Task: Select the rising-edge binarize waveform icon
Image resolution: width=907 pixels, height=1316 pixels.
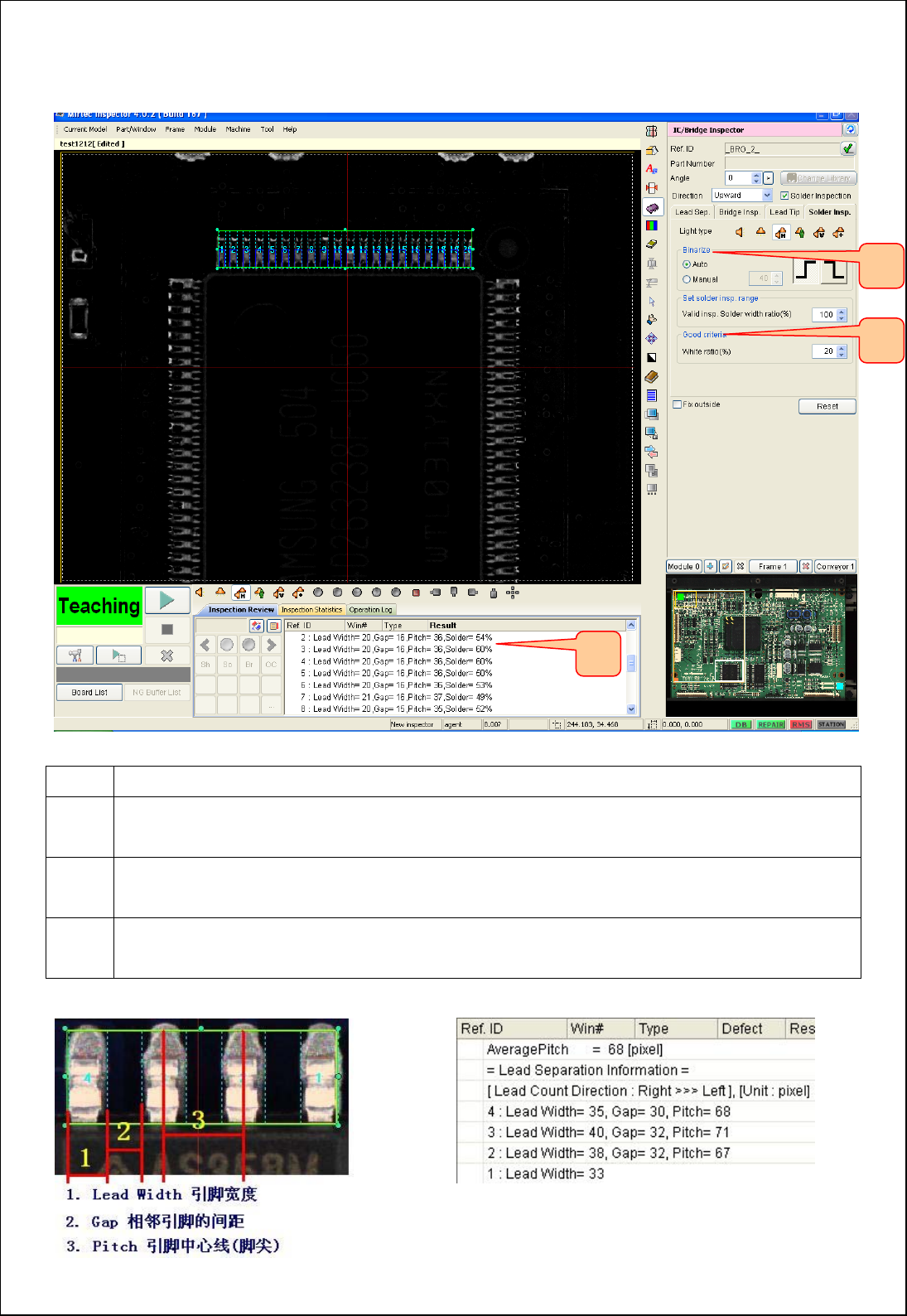Action: pos(807,270)
